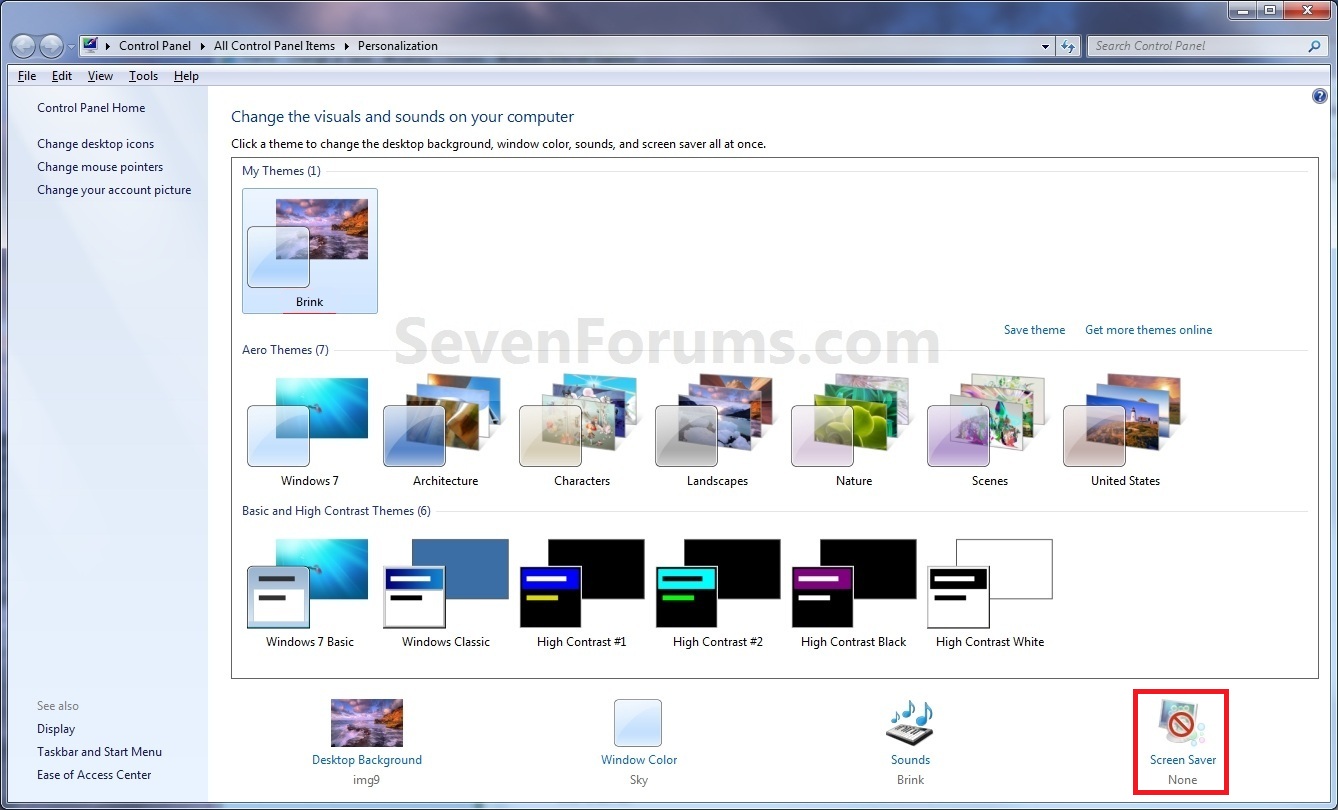Select the currently applied Brink theme

[309, 245]
